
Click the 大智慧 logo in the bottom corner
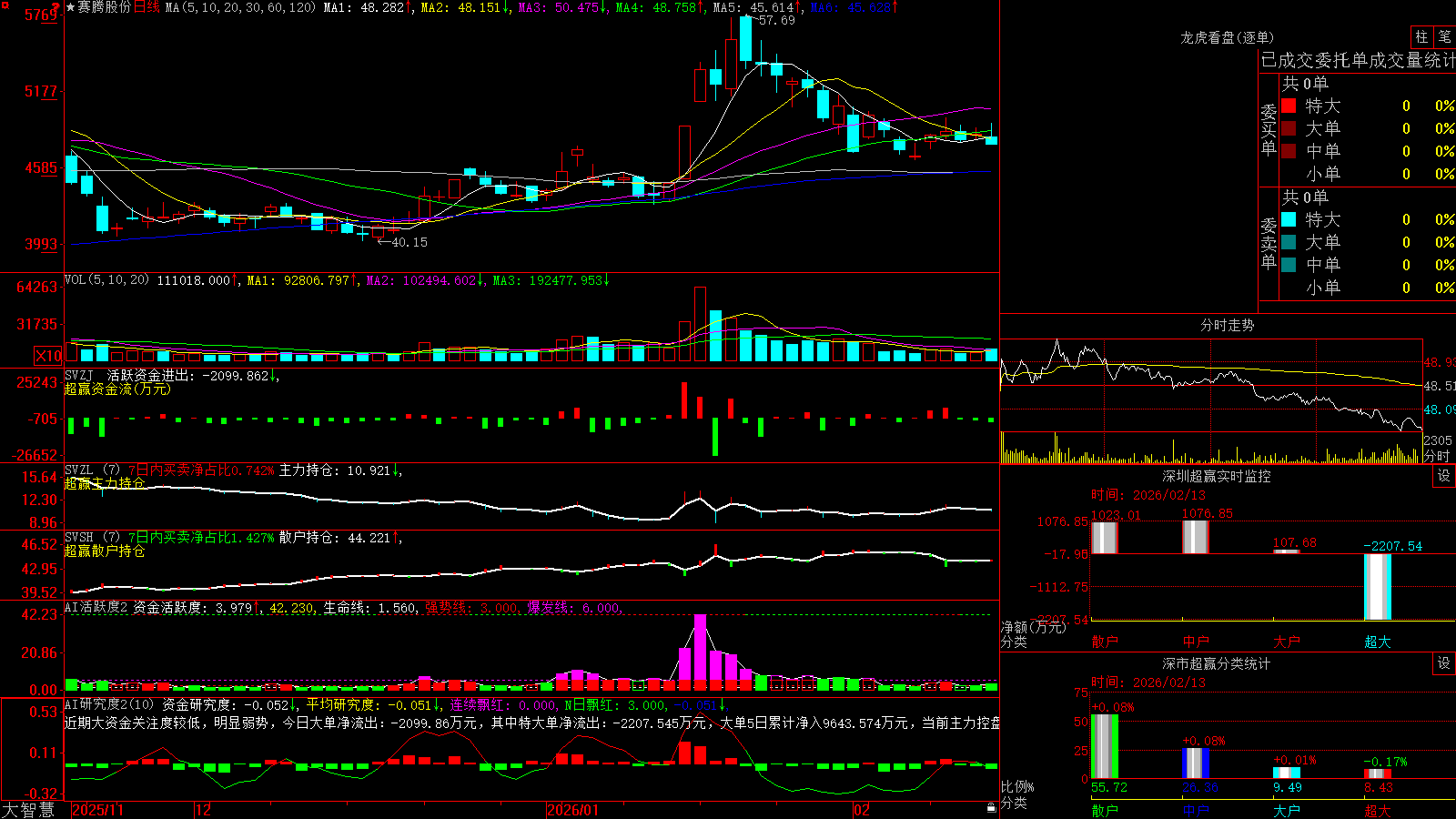(x=28, y=810)
